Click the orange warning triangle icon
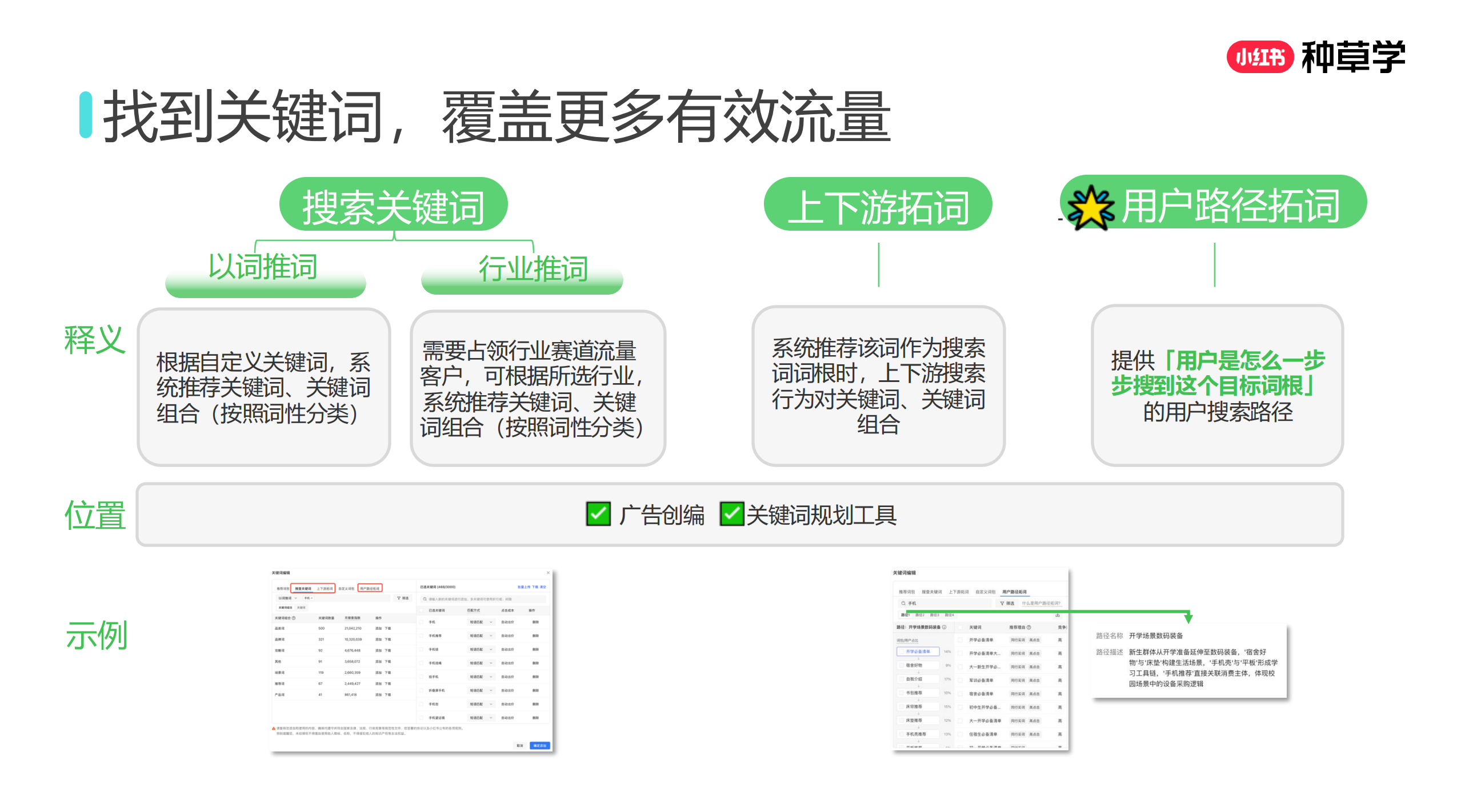 coord(274,728)
